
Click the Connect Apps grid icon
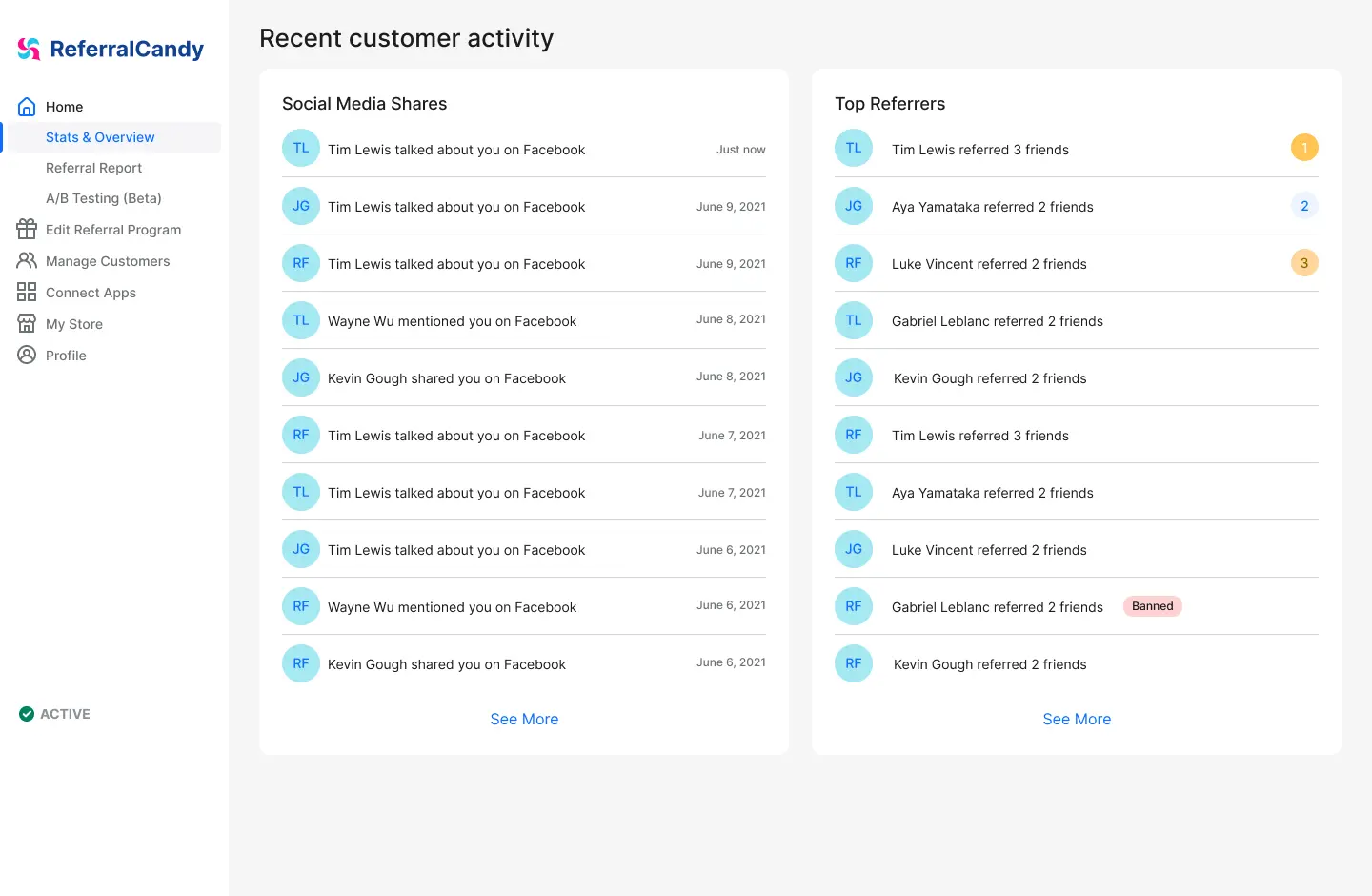[27, 292]
